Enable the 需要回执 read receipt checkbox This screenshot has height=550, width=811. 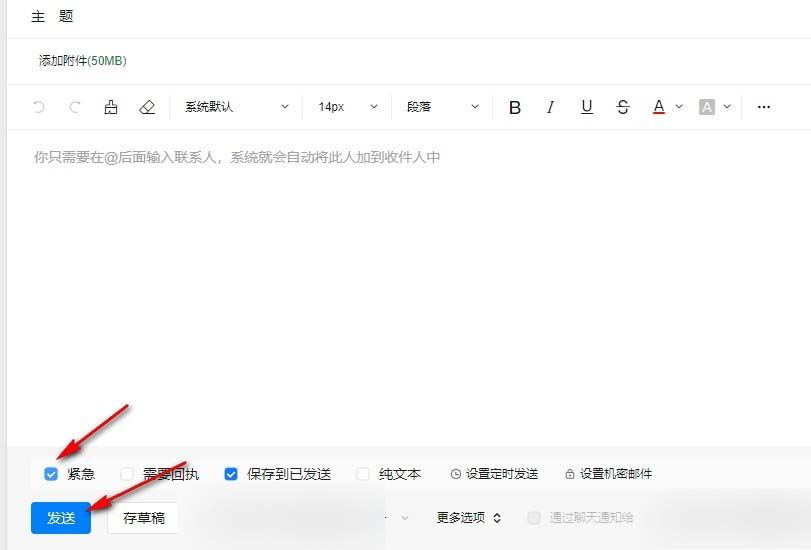coord(127,473)
